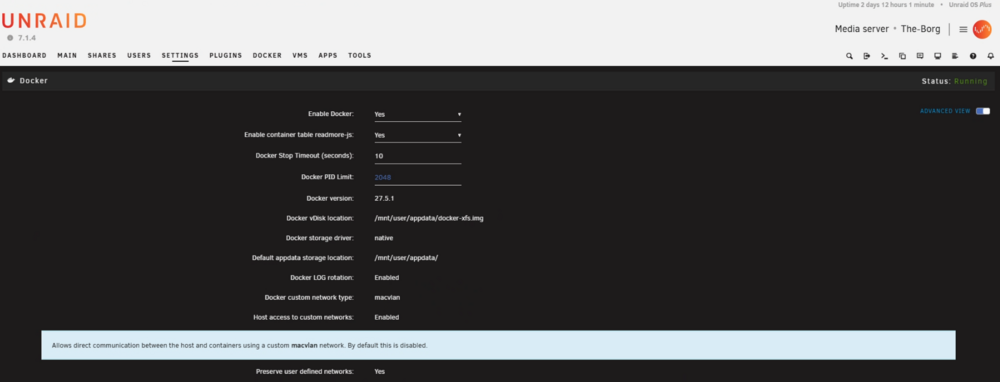Open the search magnifier icon
Viewport: 1000px width, 382px height.
849,56
